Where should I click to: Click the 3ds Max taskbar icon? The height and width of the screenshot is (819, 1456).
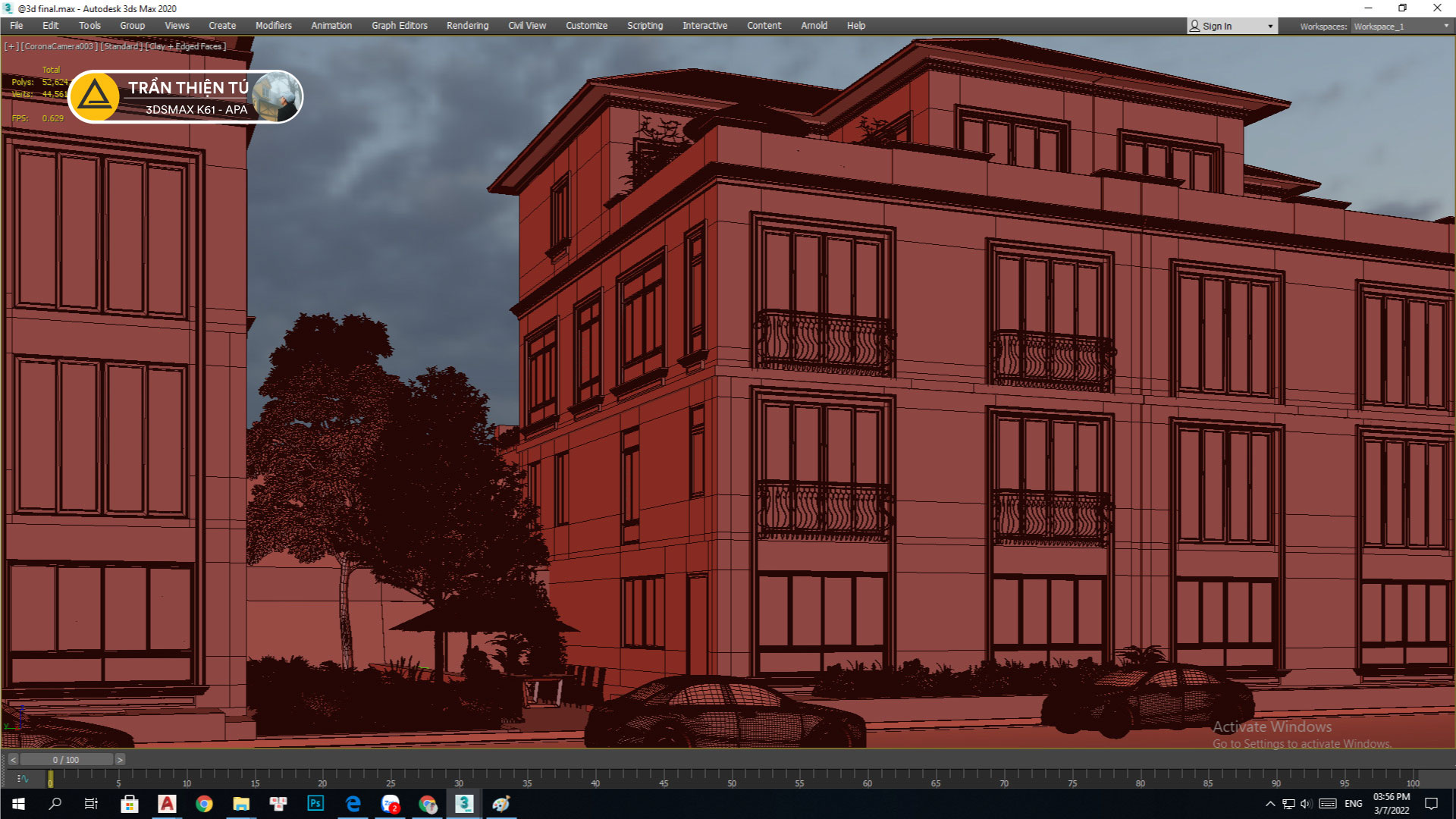[x=464, y=804]
